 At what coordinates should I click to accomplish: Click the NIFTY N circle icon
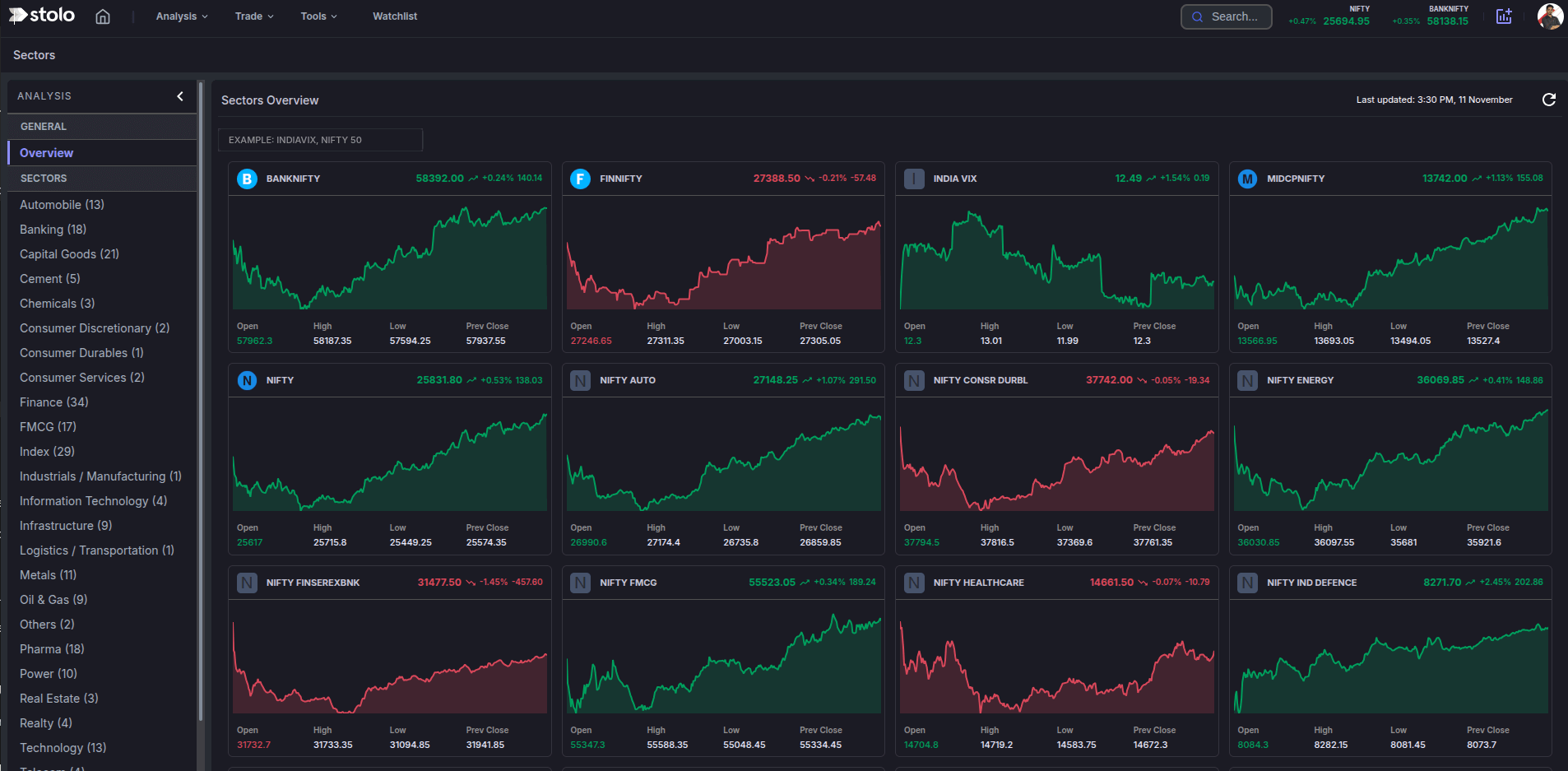pyautogui.click(x=247, y=380)
